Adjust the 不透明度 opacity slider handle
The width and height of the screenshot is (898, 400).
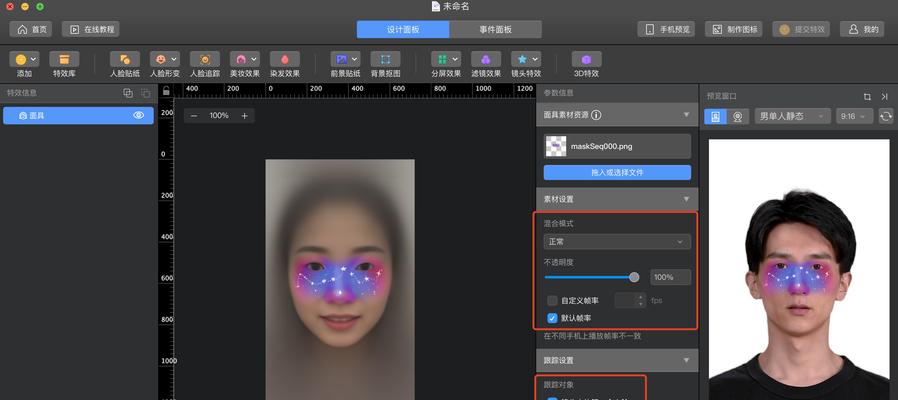tap(634, 277)
